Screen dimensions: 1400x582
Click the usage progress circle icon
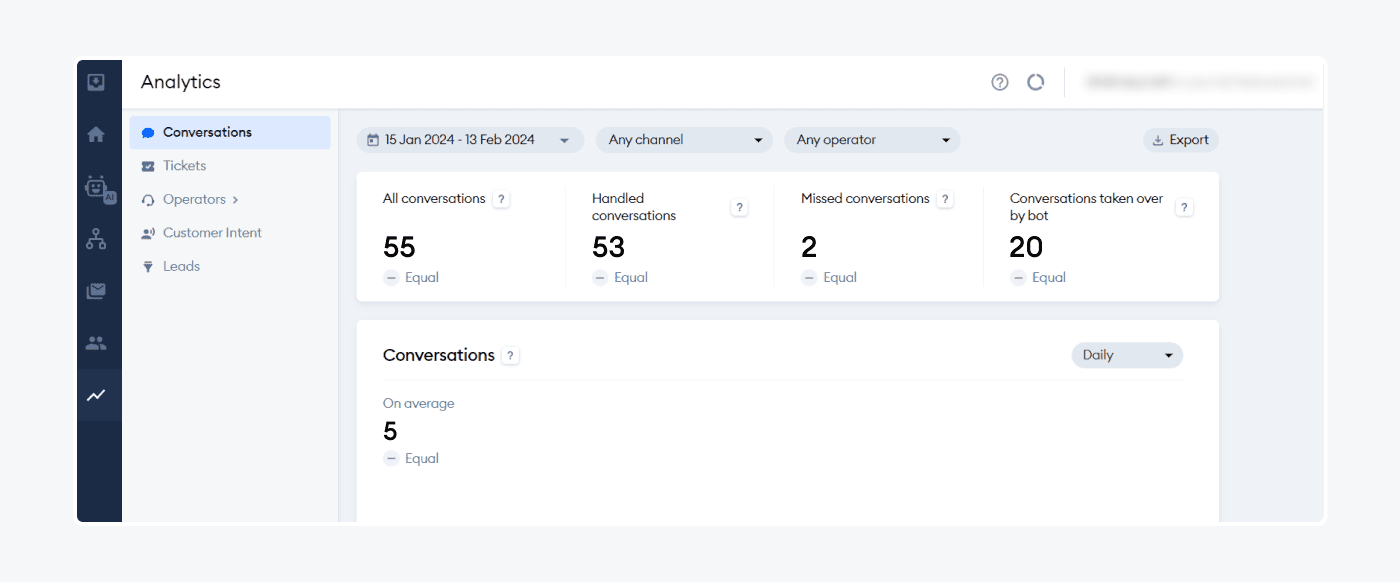pyautogui.click(x=1035, y=82)
